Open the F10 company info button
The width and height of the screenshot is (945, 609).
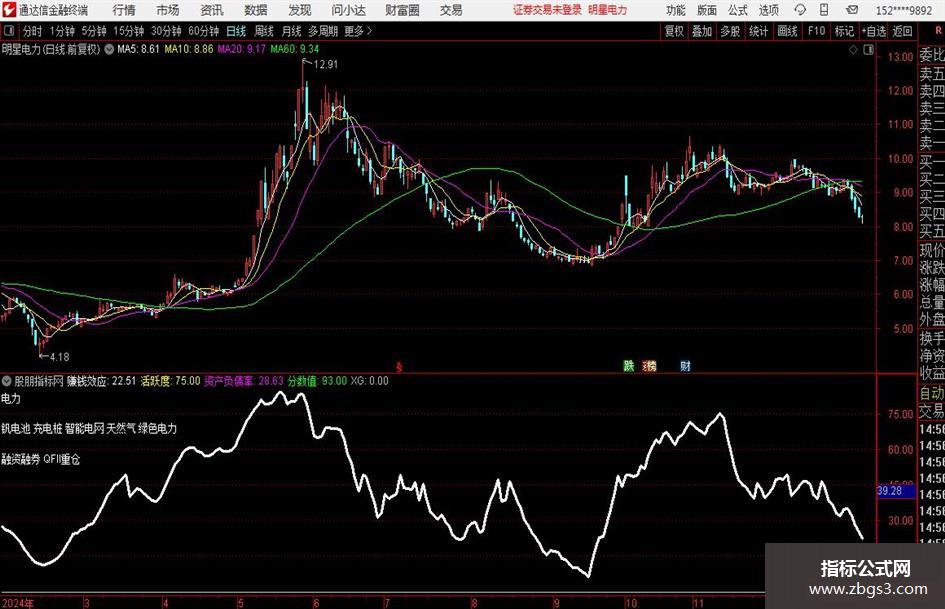pyautogui.click(x=816, y=31)
